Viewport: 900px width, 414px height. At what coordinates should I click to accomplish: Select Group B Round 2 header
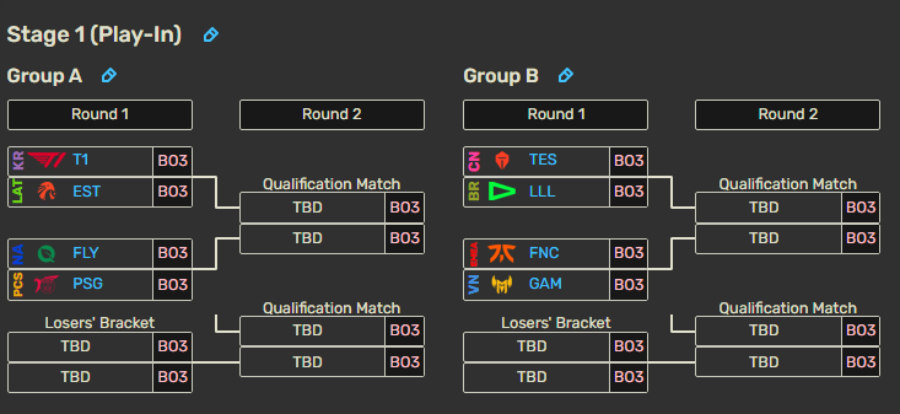tap(788, 114)
